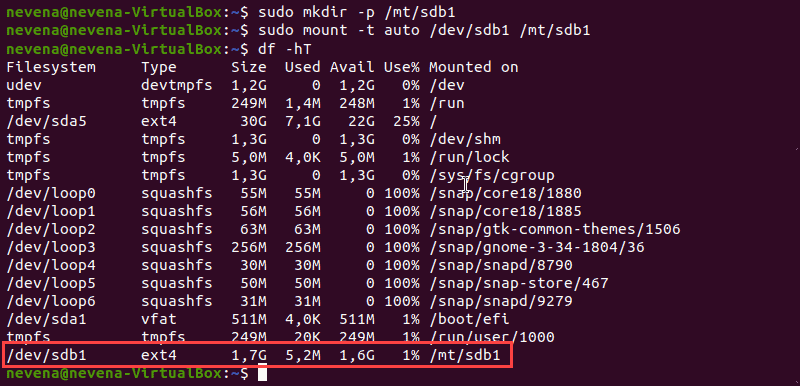Click the '/dev/loop4' filesystem entry
800x386 pixels.
51,265
